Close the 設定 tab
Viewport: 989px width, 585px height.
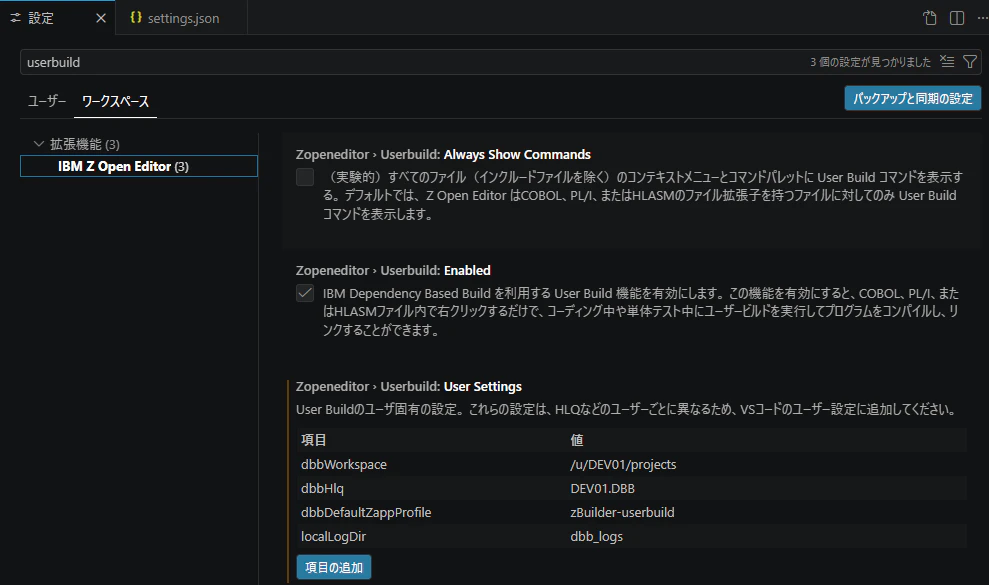point(100,18)
